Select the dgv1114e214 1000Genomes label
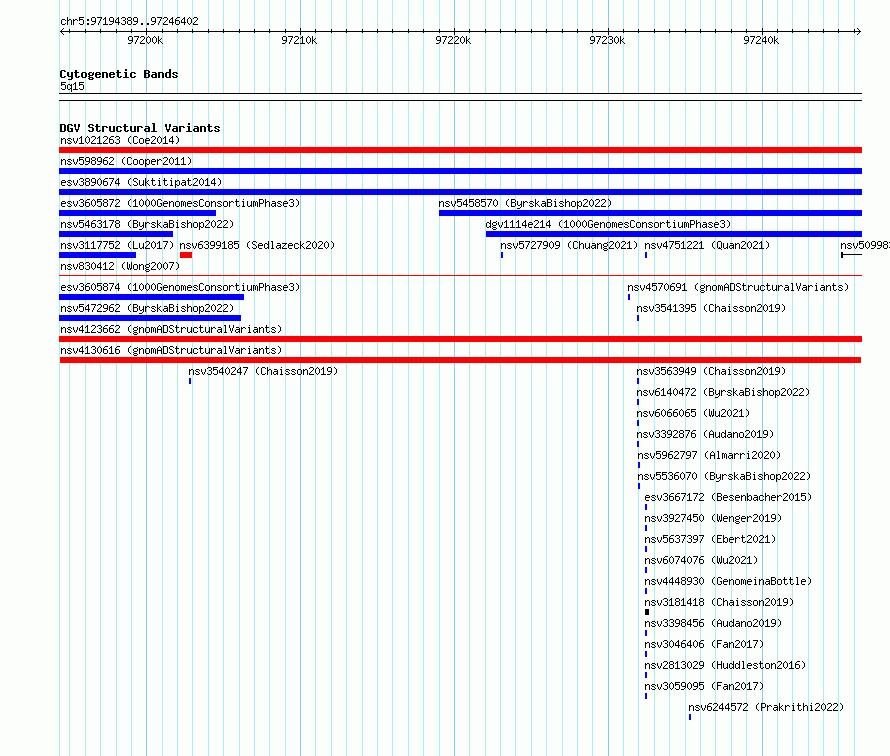The height and width of the screenshot is (756, 890). pyautogui.click(x=608, y=224)
